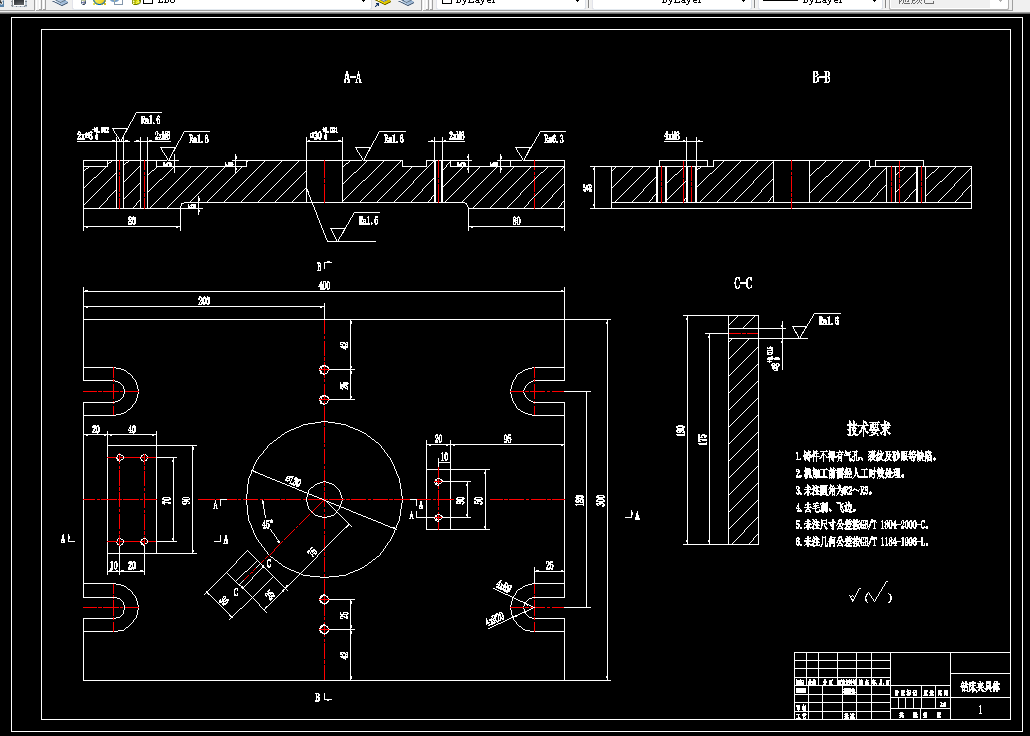The width and height of the screenshot is (1030, 736).
Task: Click the 75 dimension on the diagonal line
Action: (x=312, y=551)
